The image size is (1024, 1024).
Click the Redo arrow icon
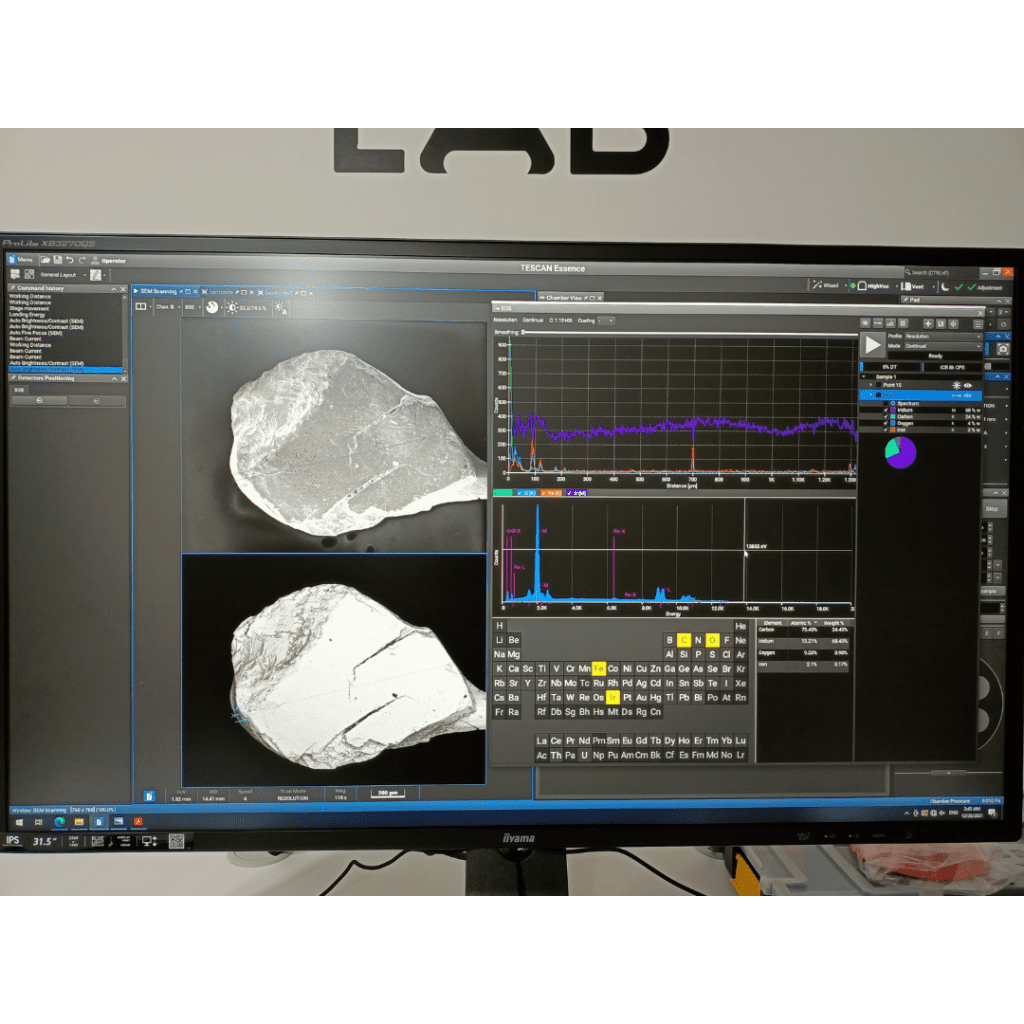point(82,260)
